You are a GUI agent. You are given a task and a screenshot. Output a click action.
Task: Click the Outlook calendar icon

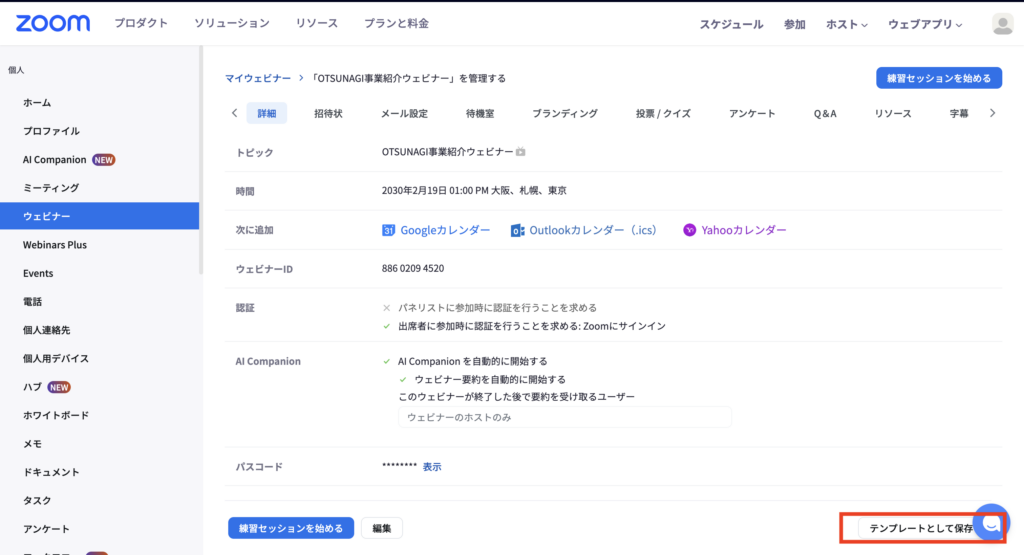click(x=517, y=230)
